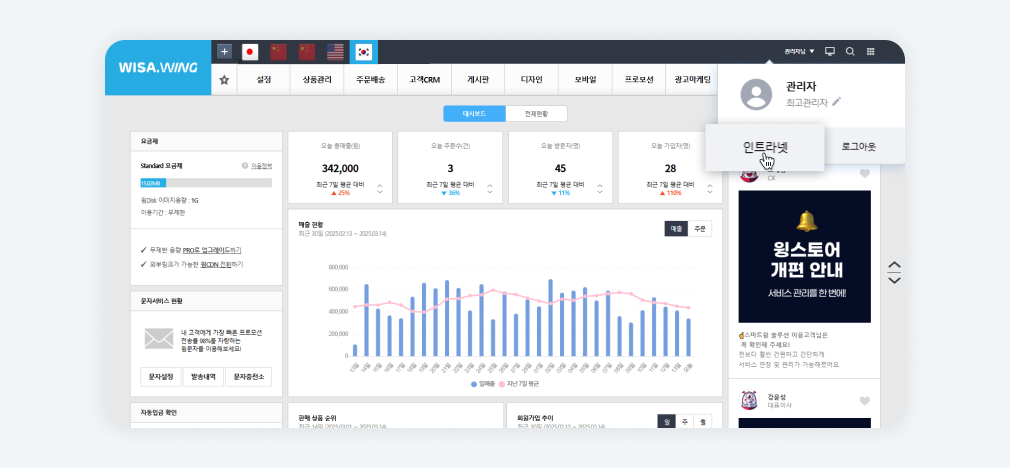Click the 강을성 author avatar

[749, 400]
